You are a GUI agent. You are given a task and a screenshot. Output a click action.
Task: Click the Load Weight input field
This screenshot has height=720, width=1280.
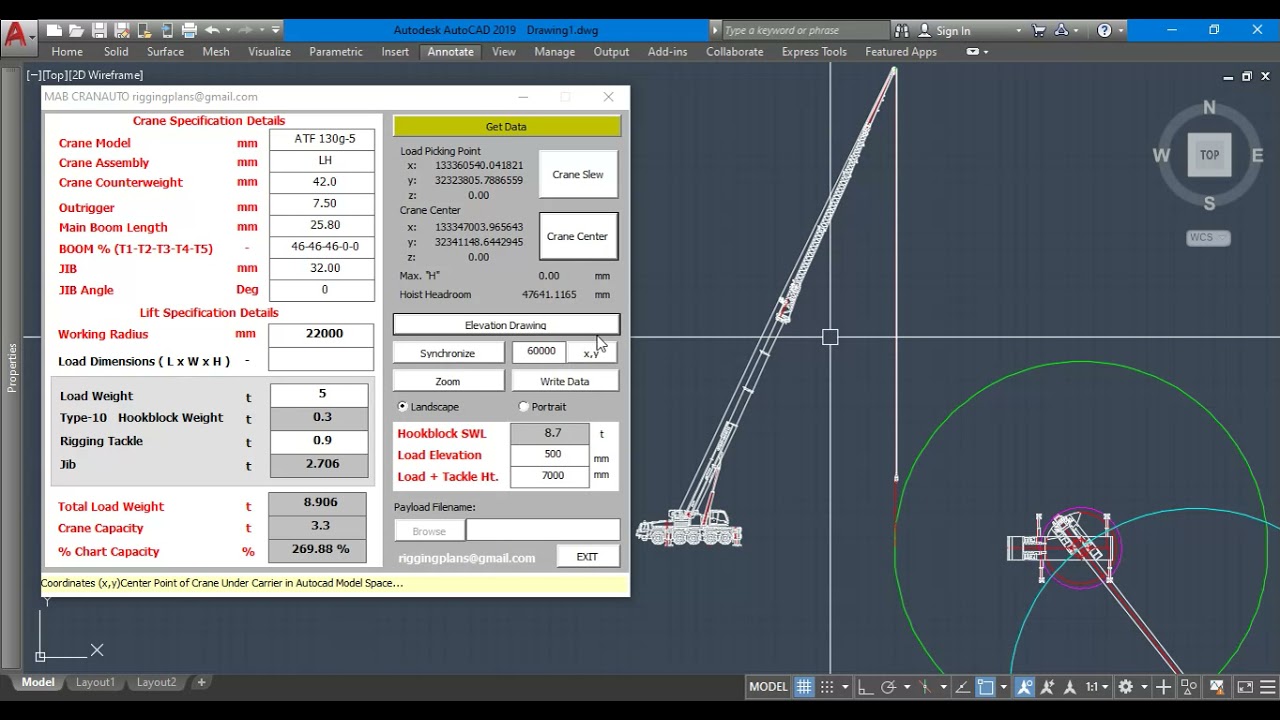(320, 394)
